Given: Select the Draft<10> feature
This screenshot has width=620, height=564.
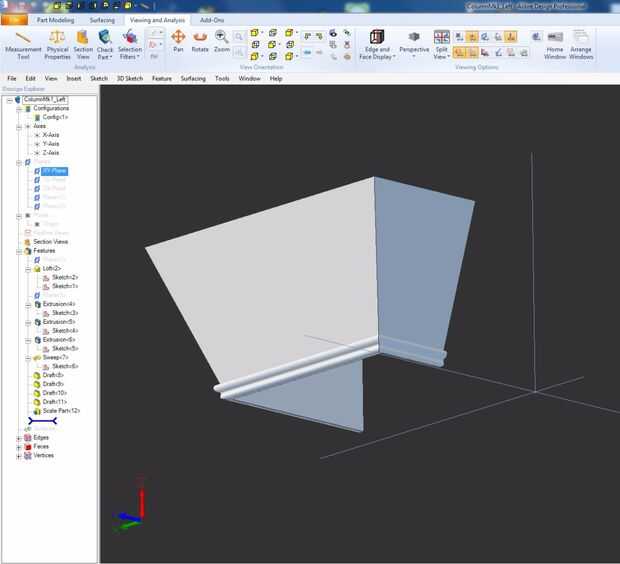Looking at the screenshot, I should click(55, 393).
